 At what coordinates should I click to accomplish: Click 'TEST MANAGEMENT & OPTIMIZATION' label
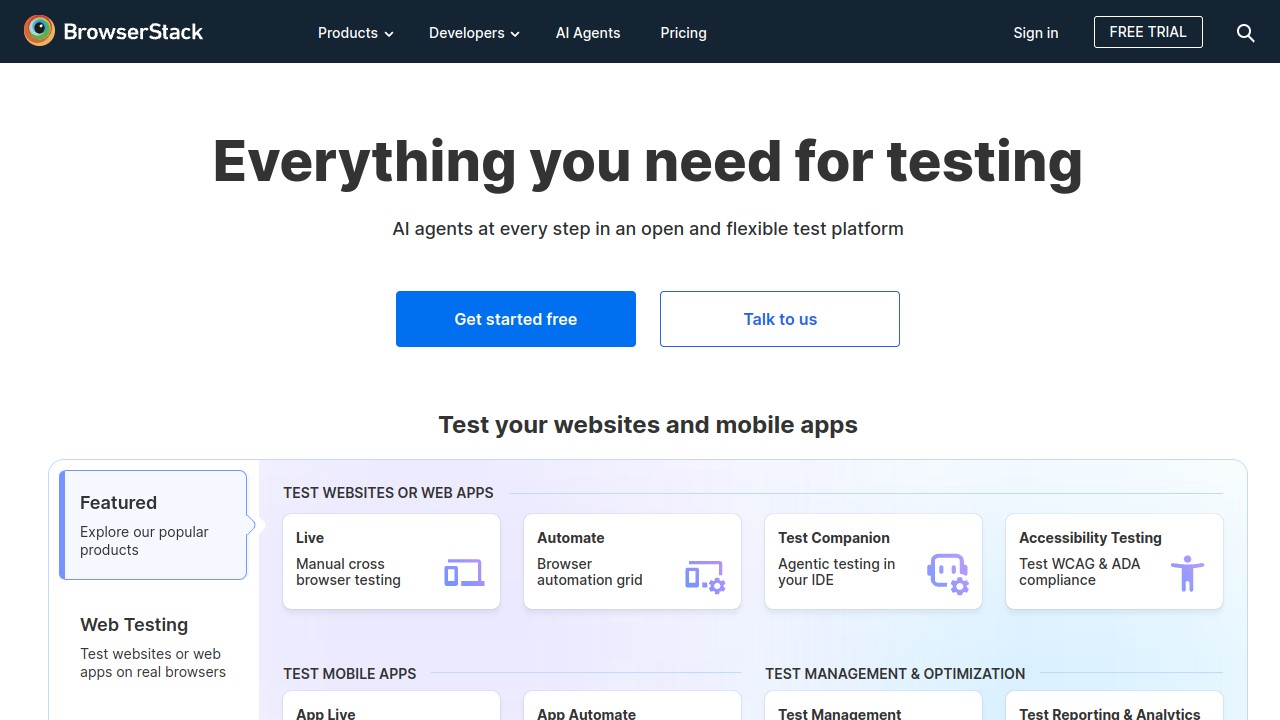coord(895,674)
